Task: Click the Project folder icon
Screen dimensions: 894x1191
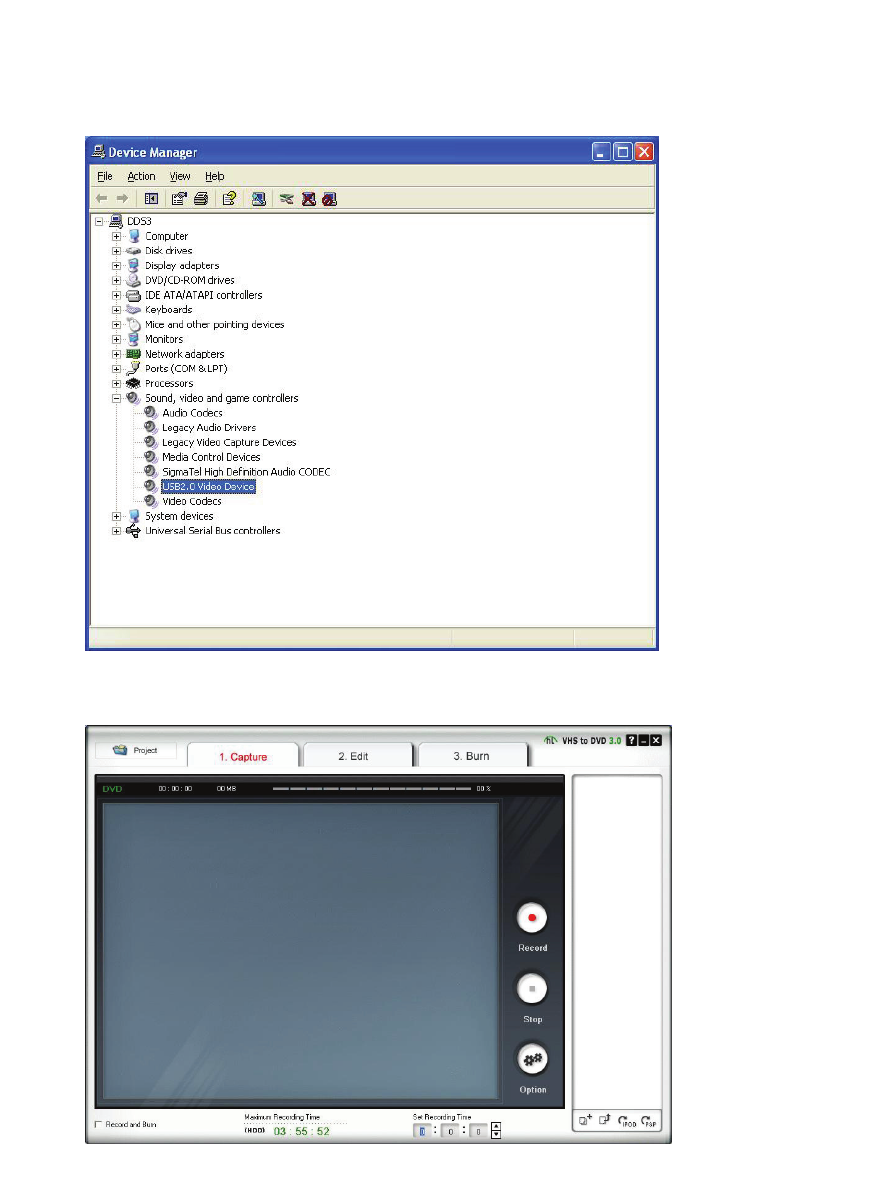Action: click(120, 750)
